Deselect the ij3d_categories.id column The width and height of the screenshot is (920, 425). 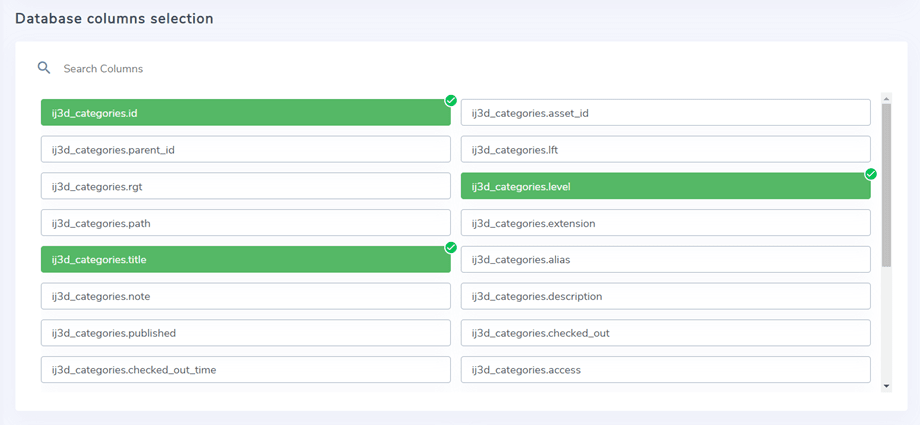tap(245, 113)
